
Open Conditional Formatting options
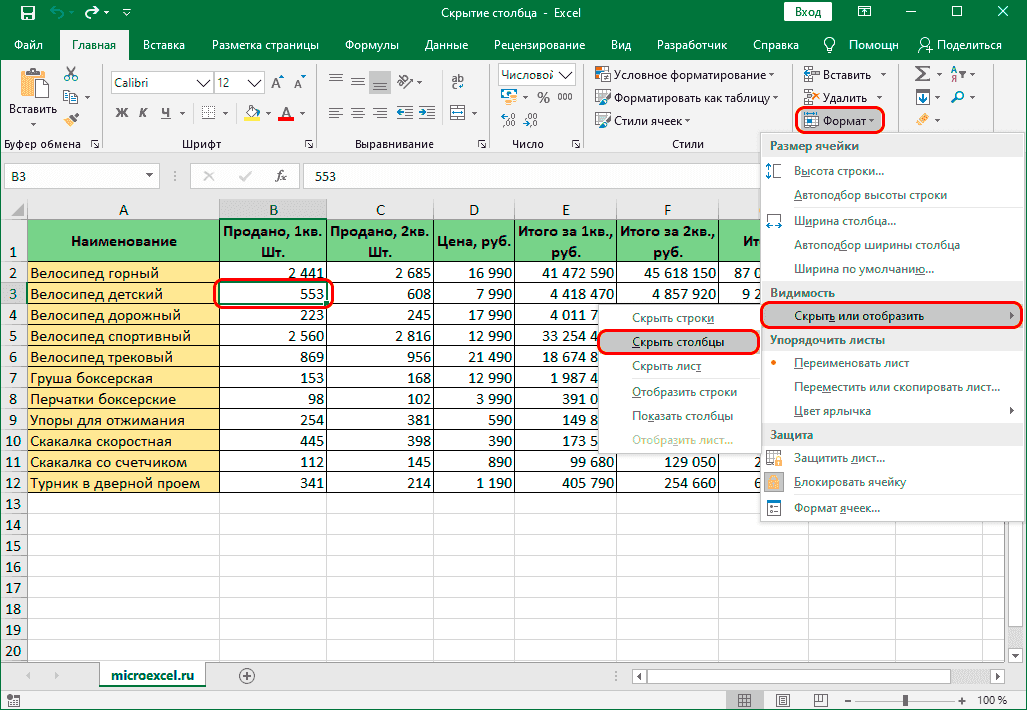683,75
